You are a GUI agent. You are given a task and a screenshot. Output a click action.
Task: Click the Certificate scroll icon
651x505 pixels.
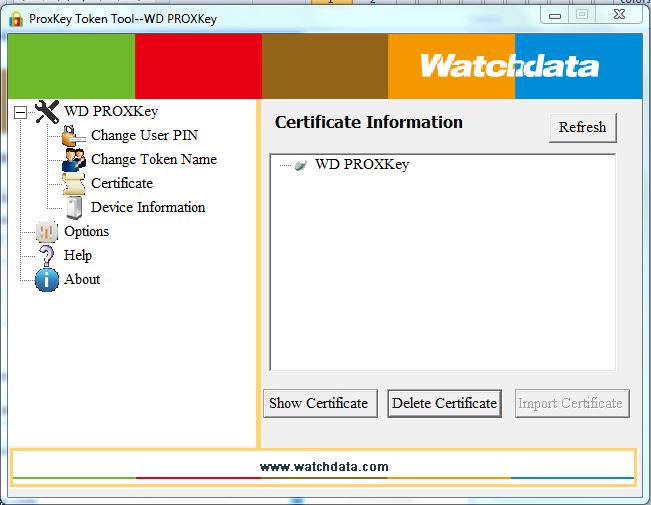[x=73, y=184]
